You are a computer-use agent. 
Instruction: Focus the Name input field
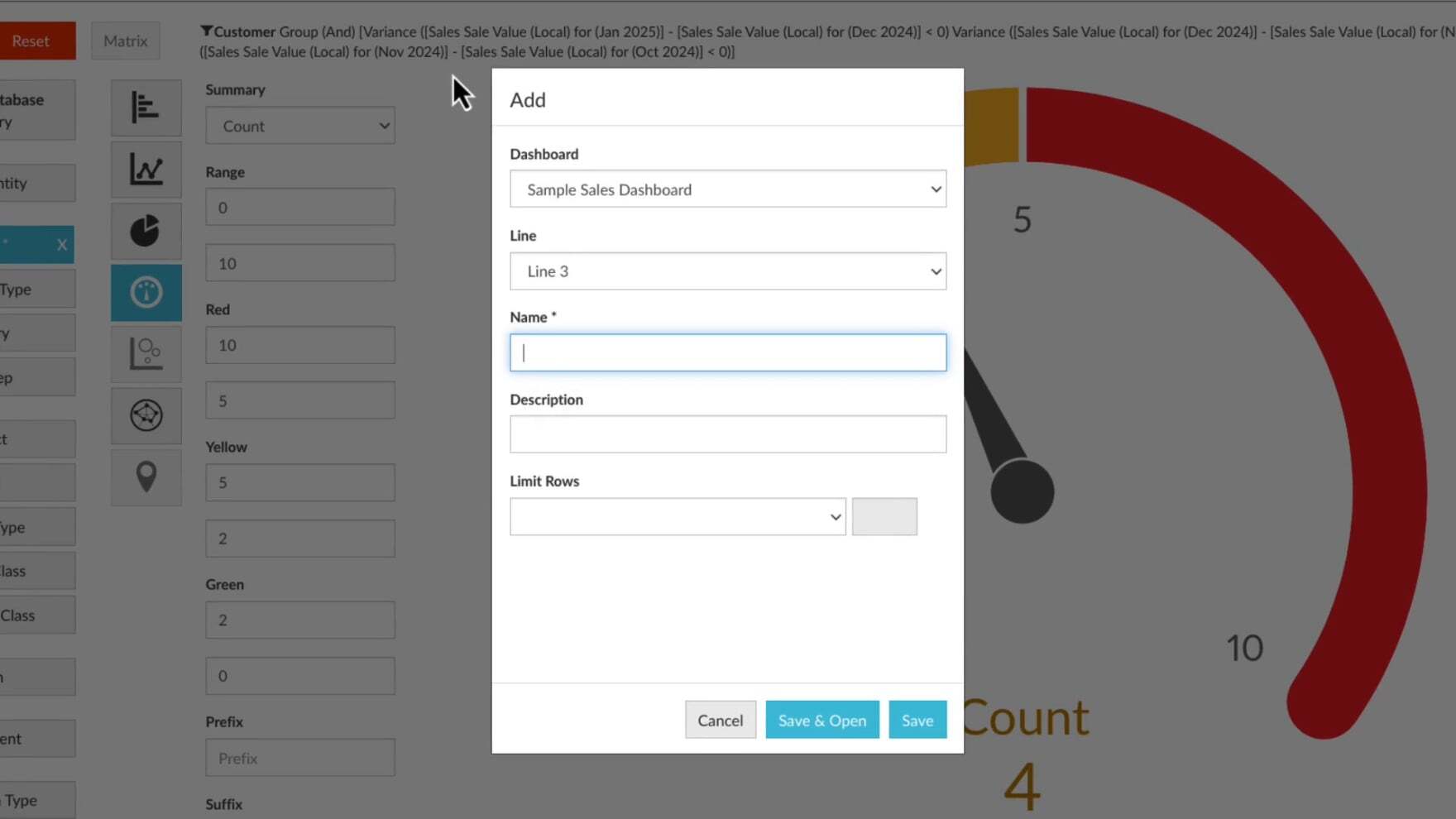728,353
